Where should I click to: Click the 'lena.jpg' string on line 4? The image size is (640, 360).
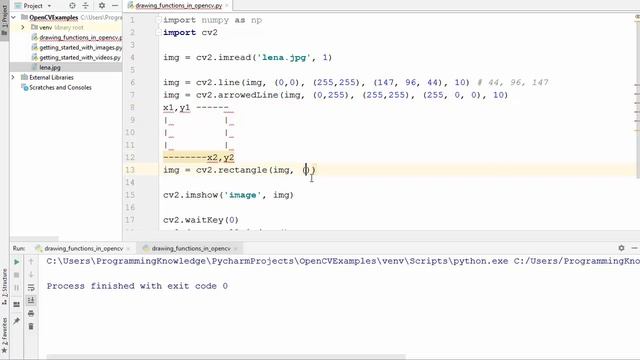coord(284,58)
